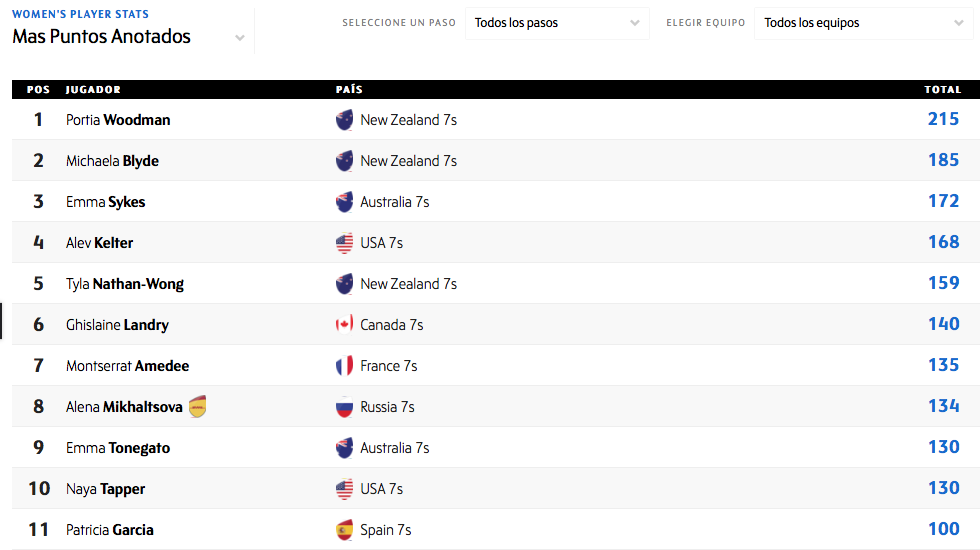Open Ghislaine Landry player link

[117, 325]
